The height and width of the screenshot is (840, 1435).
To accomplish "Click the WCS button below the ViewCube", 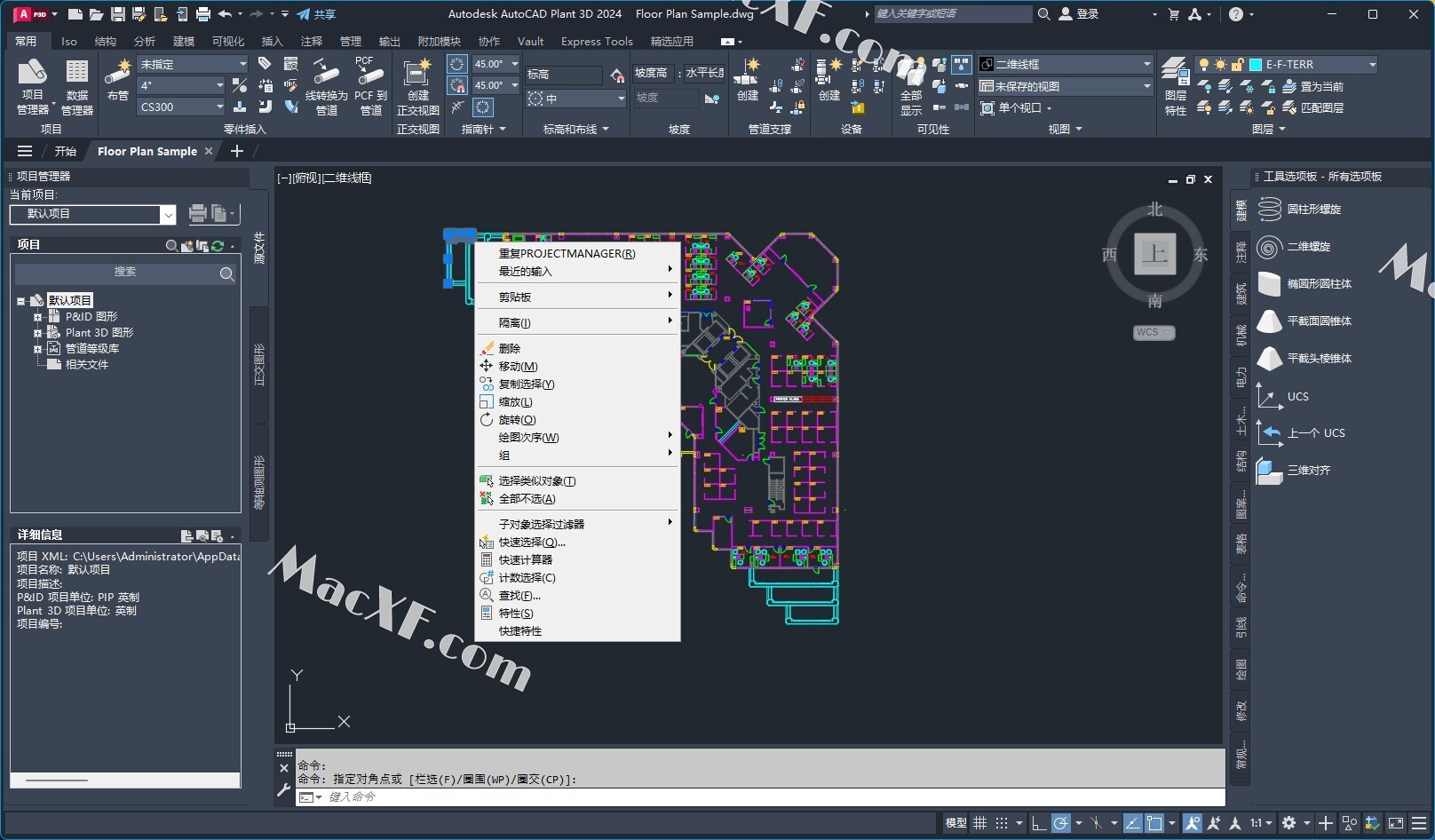I will pyautogui.click(x=1154, y=332).
